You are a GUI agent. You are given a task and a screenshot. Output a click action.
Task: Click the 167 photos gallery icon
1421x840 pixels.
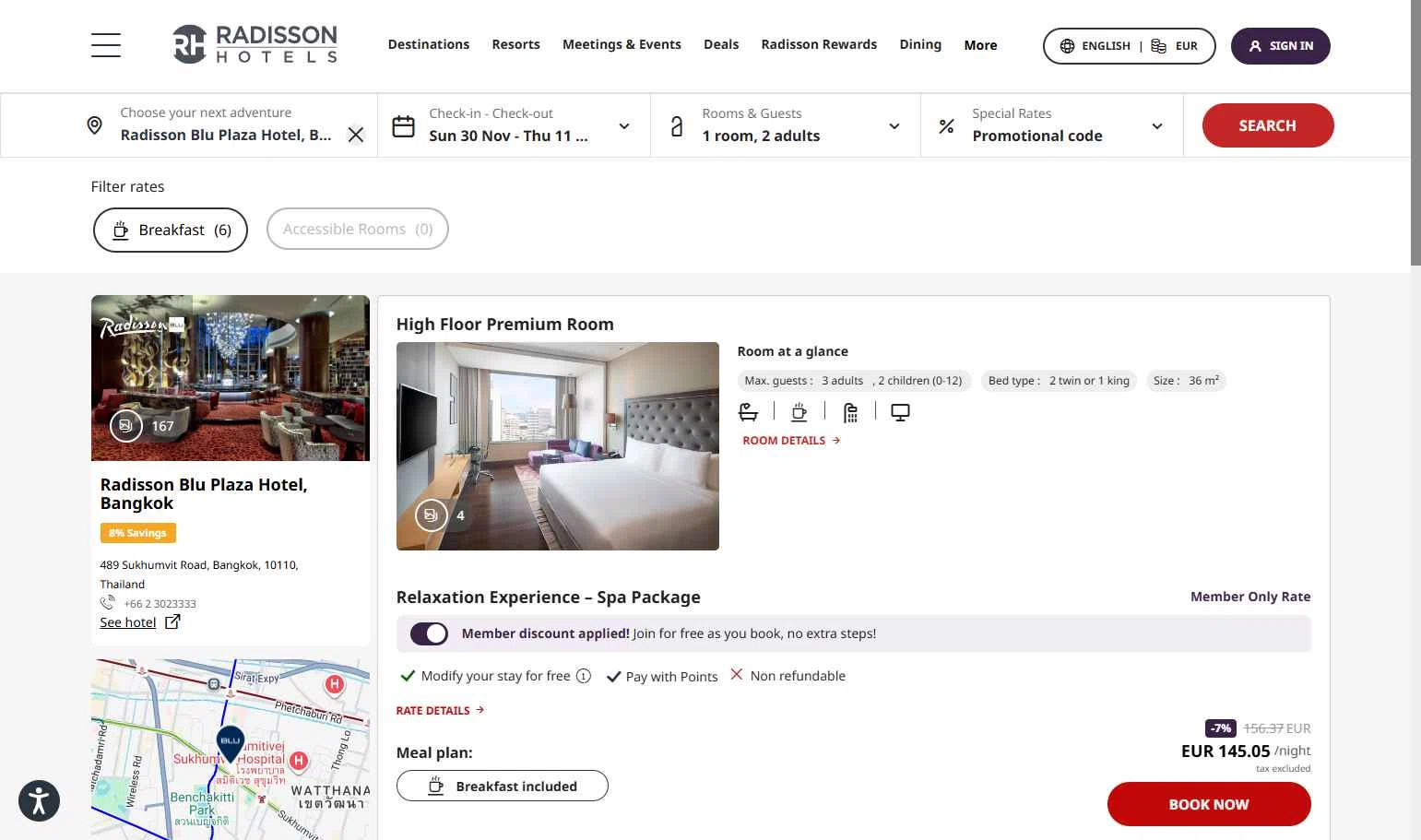(x=126, y=426)
